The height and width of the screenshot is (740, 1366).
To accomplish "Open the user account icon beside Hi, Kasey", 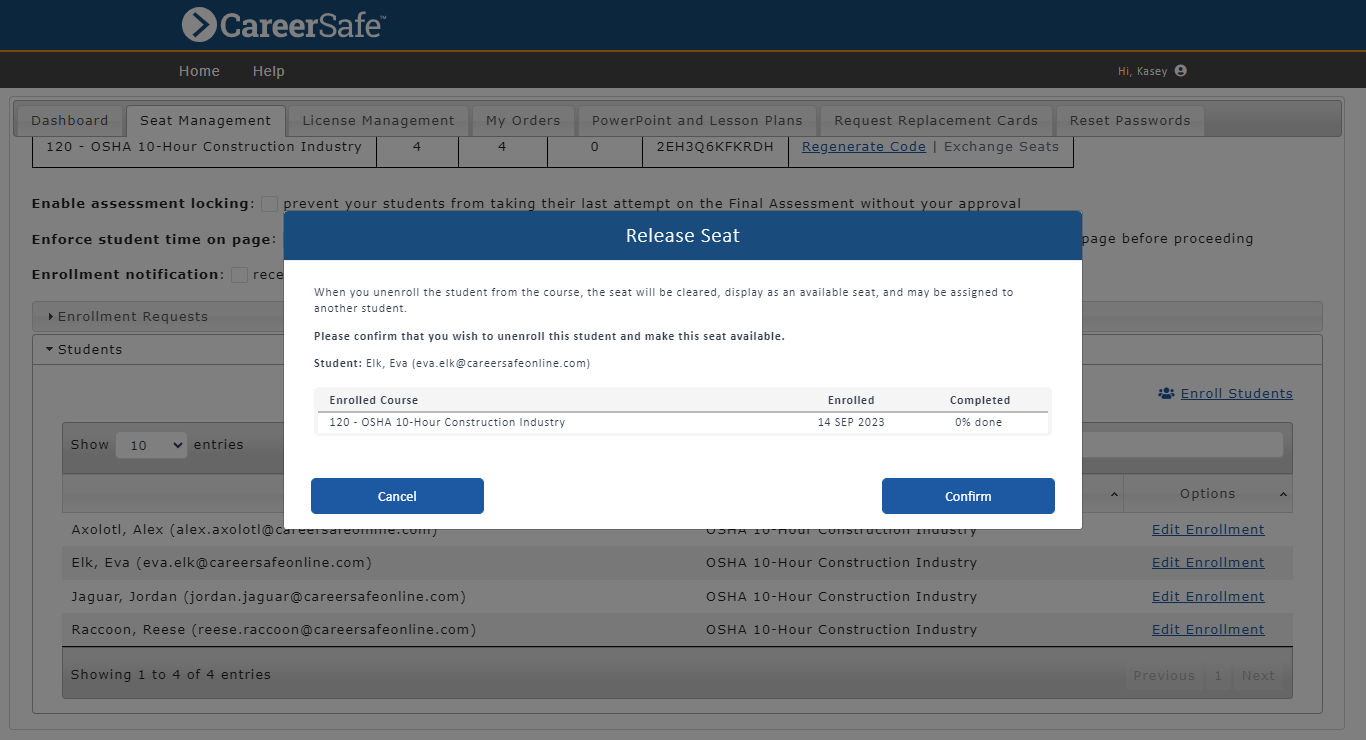I will coord(1179,70).
